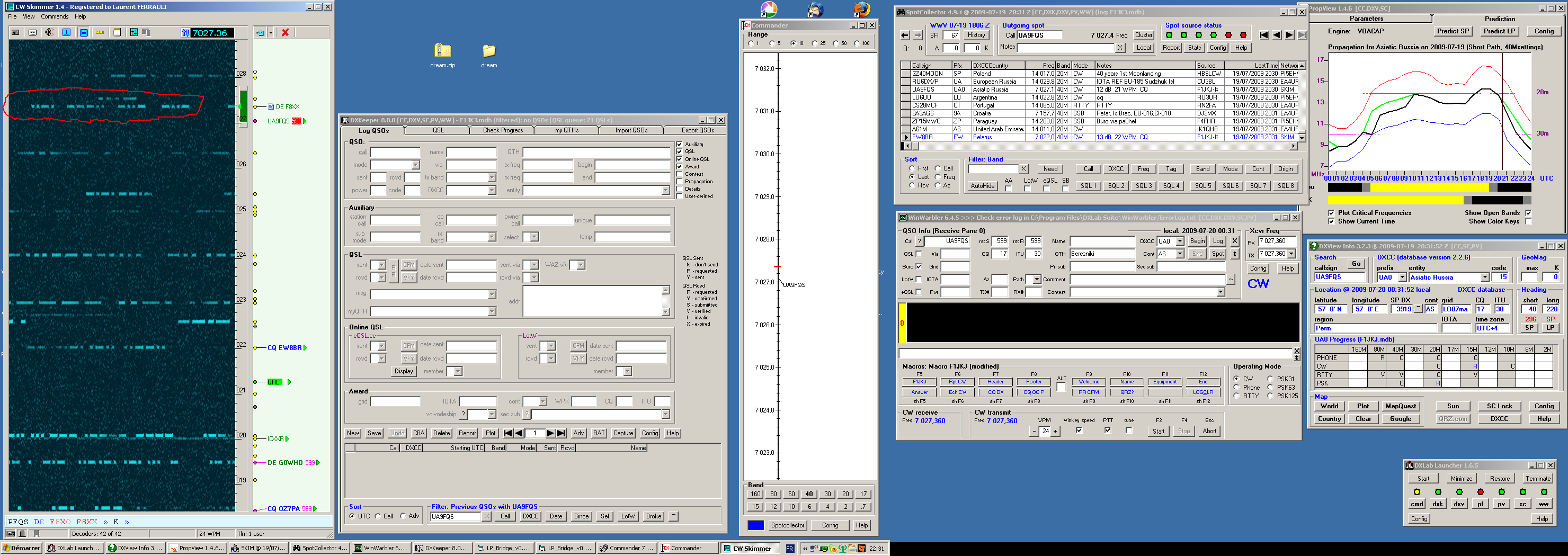The height and width of the screenshot is (556, 1568).
Task: Click the notepad icon in CW Skimmer toolbar
Action: 117,32
